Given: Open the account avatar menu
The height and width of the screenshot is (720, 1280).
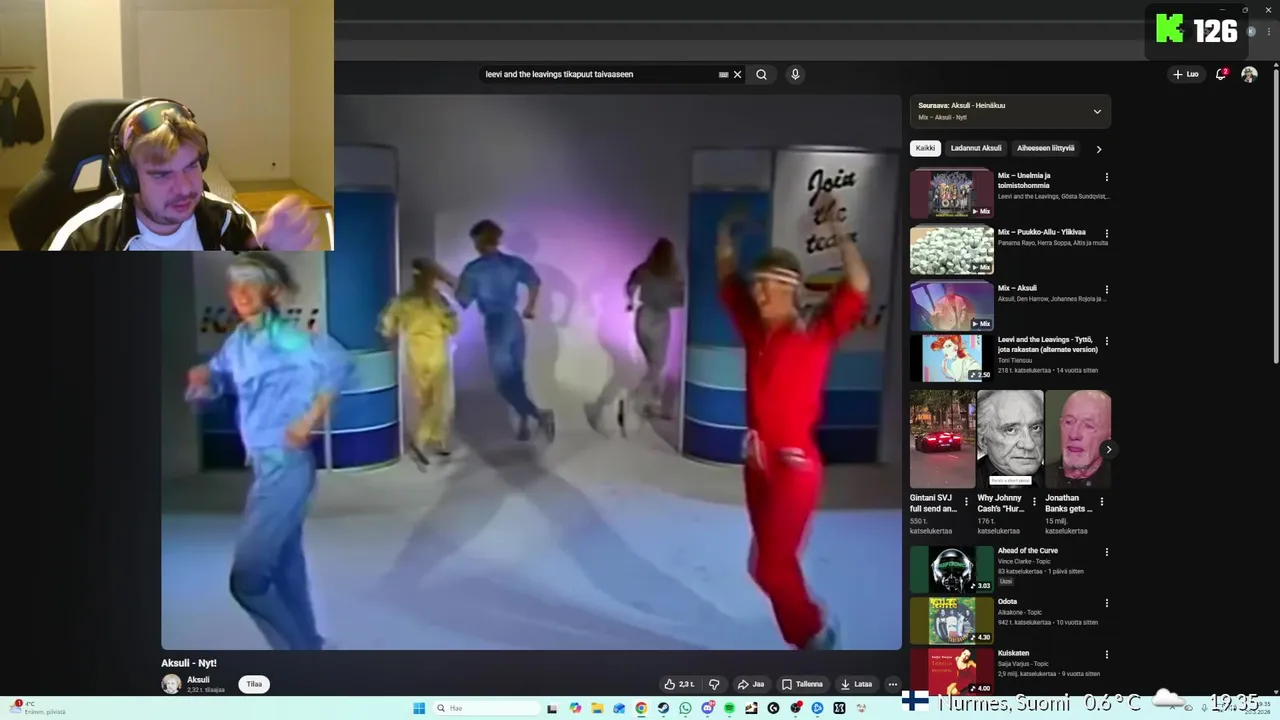Looking at the screenshot, I should tap(1249, 74).
